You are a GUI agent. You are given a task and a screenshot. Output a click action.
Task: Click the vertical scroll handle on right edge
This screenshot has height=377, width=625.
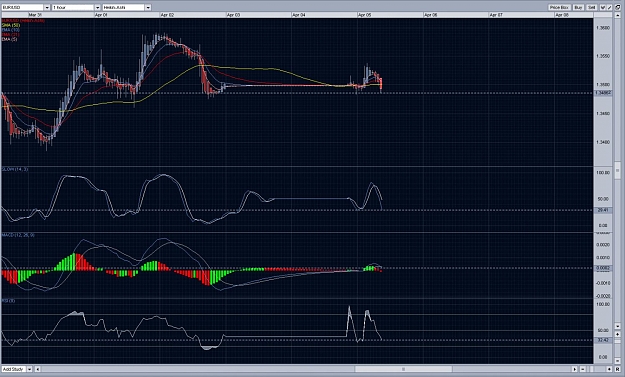617,171
